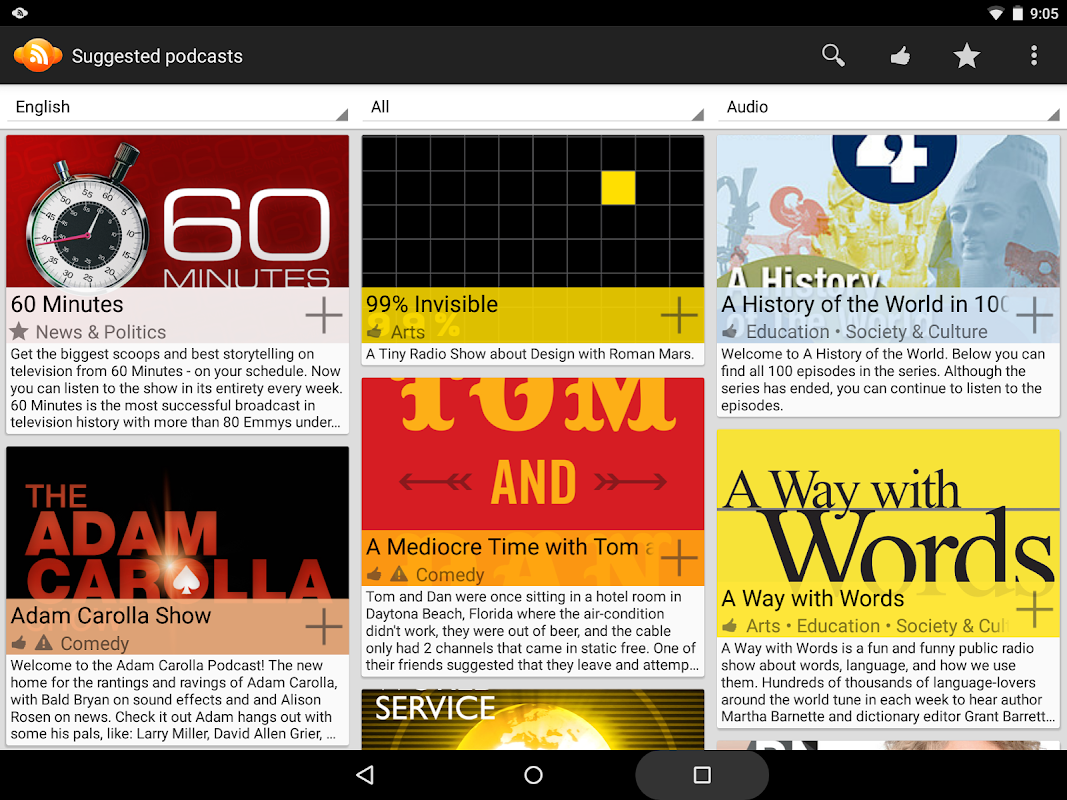Open A Way with Words yellow artwork
The width and height of the screenshot is (1067, 800).
pos(889,505)
